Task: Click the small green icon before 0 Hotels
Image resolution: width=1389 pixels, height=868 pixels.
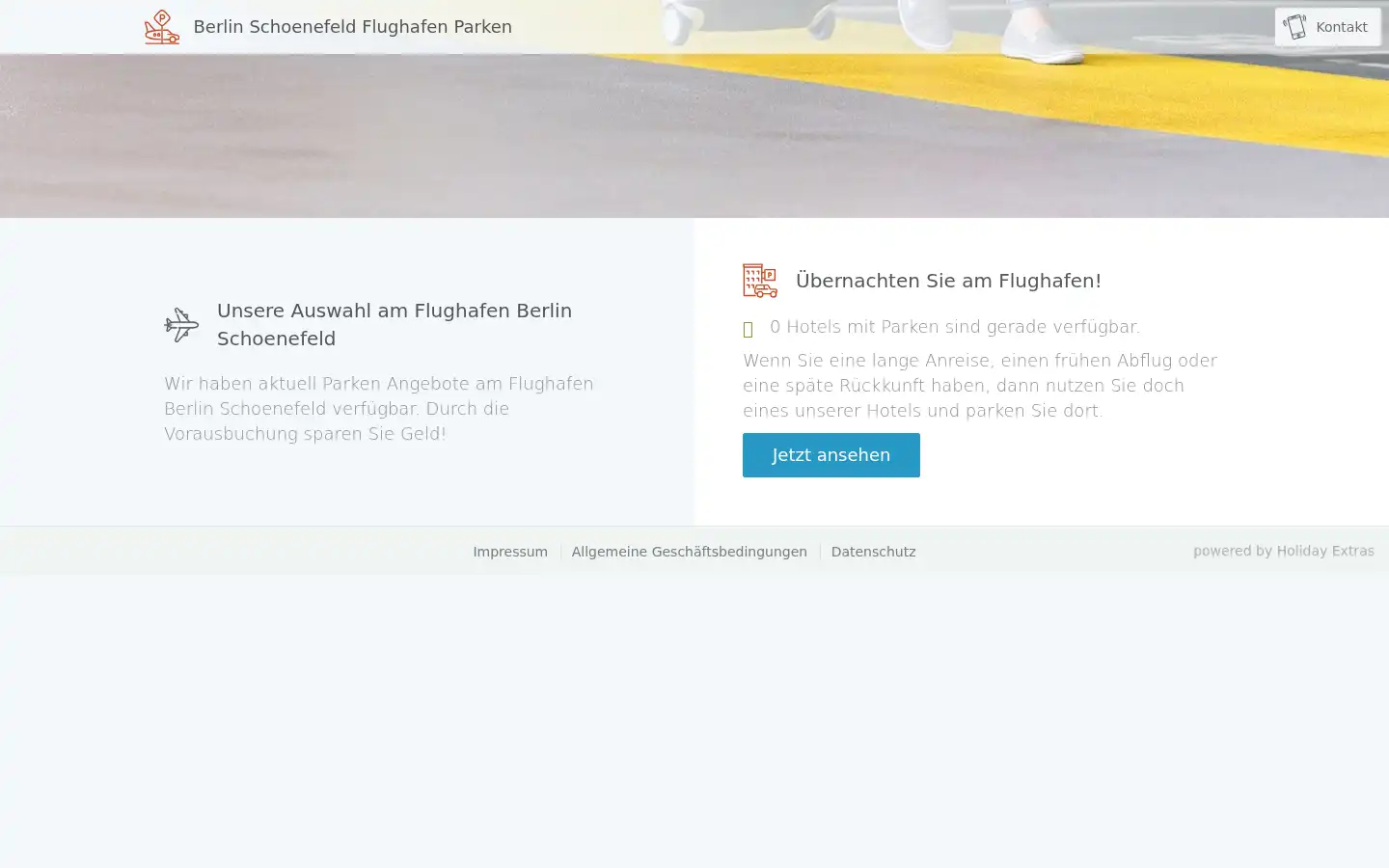Action: click(748, 330)
